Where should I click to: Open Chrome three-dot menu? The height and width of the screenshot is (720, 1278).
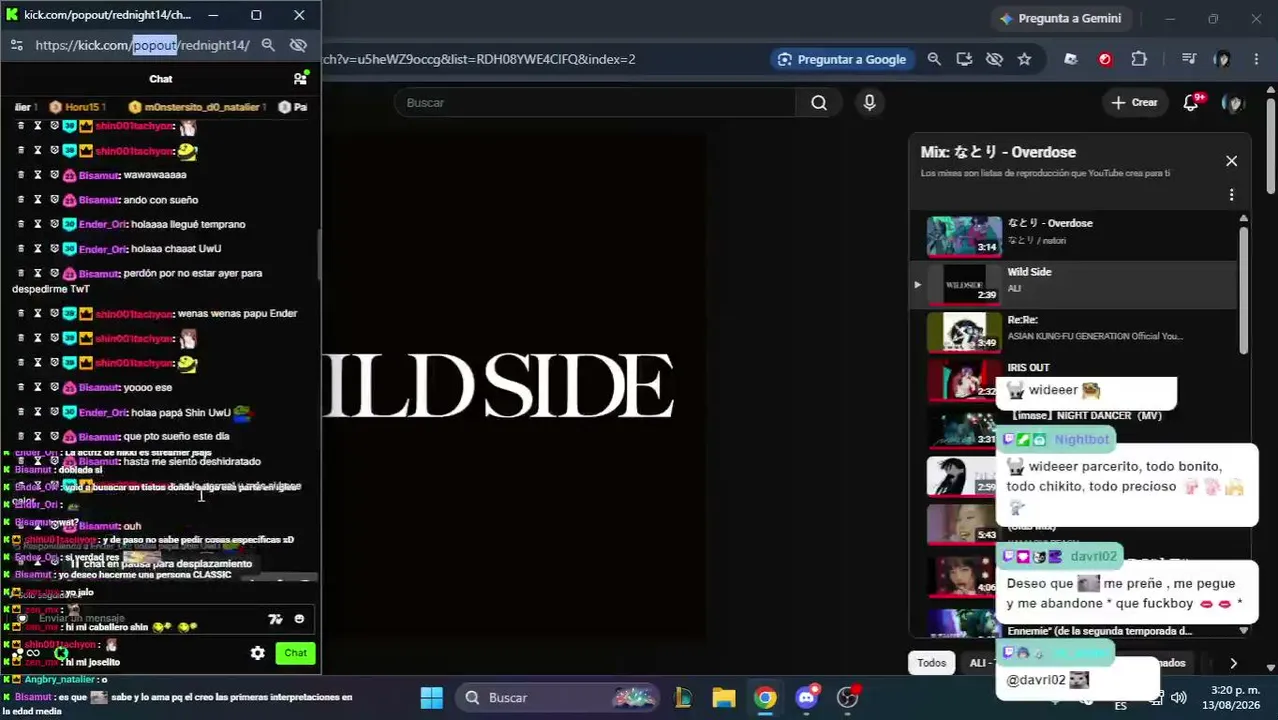pyautogui.click(x=1256, y=59)
